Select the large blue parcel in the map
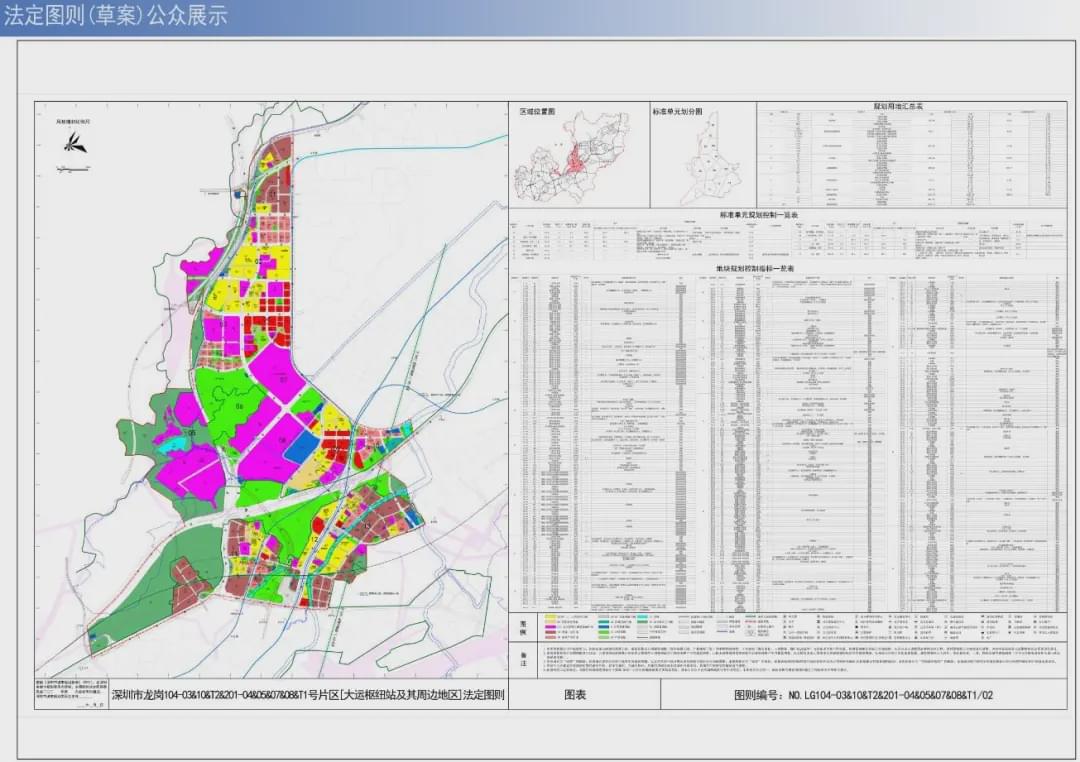The height and width of the screenshot is (762, 1080). pos(303,446)
